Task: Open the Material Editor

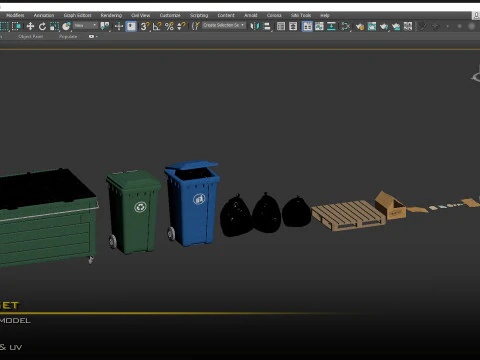Action: pyautogui.click(x=346, y=26)
